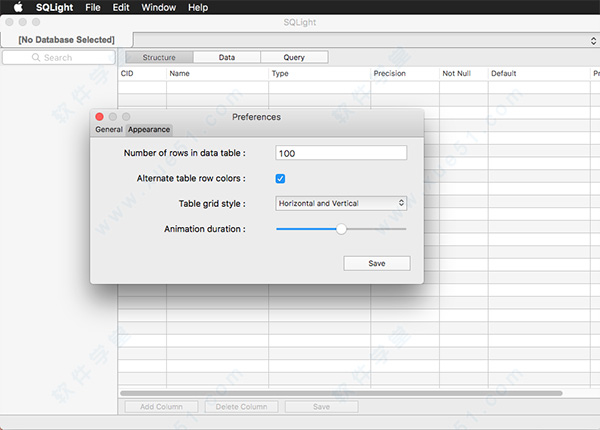Open the Table grid style dropdown
This screenshot has width=600, height=430.
(341, 203)
